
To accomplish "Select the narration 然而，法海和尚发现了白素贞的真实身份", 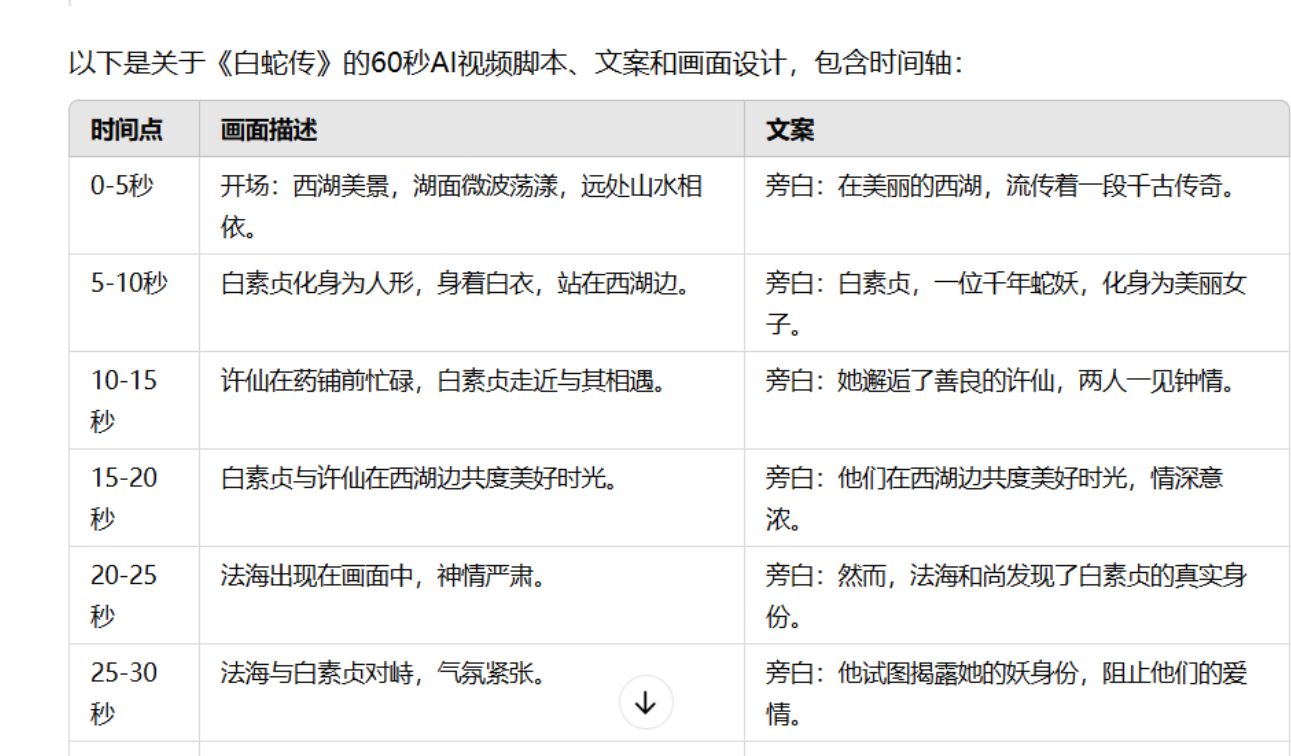I will coord(1017,596).
